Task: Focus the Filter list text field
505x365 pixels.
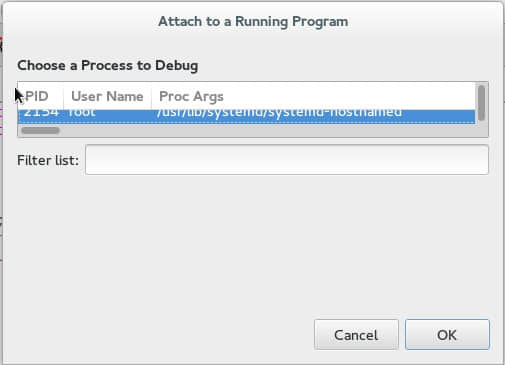Action: [x=287, y=160]
